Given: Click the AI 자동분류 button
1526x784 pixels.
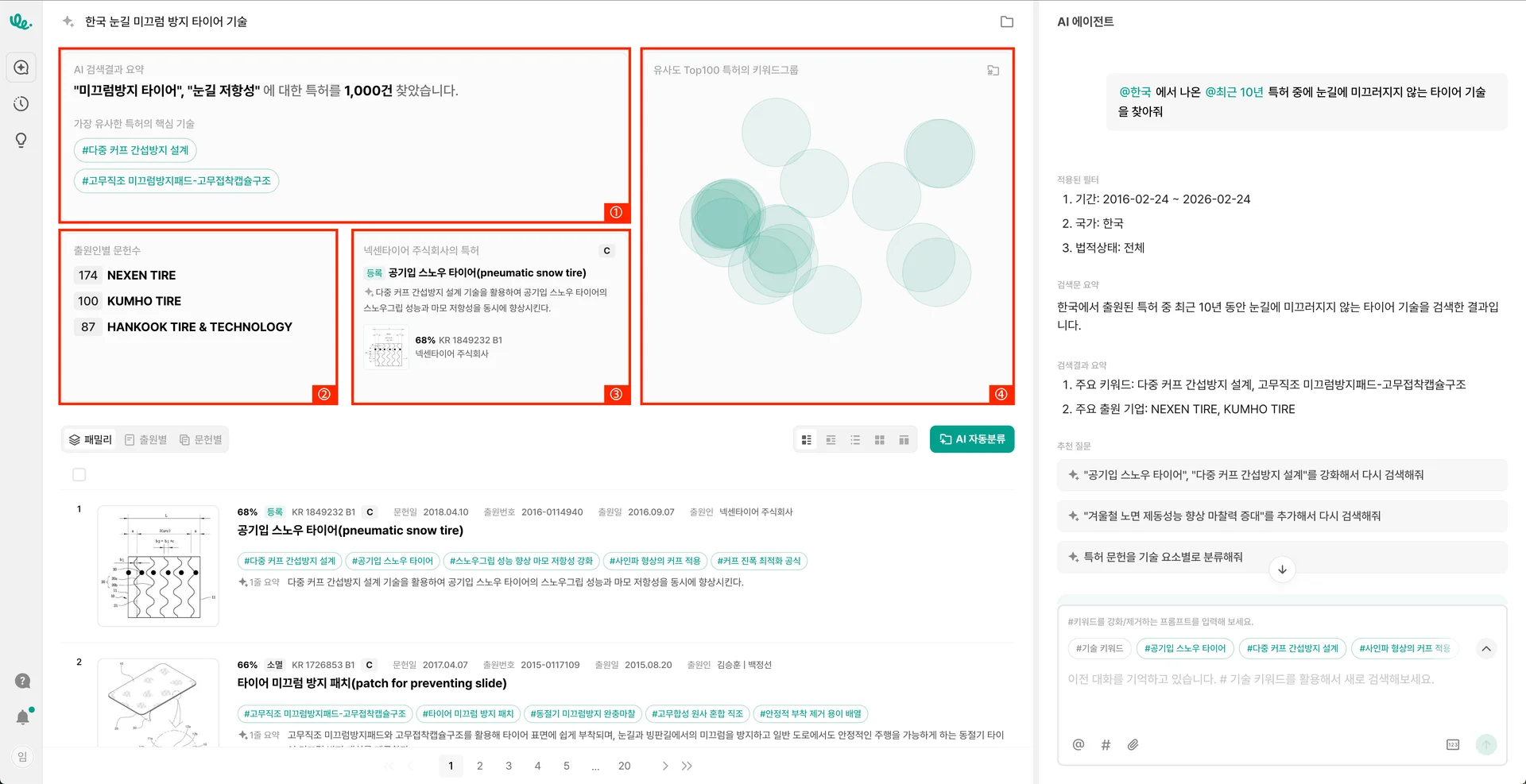Looking at the screenshot, I should pos(972,439).
